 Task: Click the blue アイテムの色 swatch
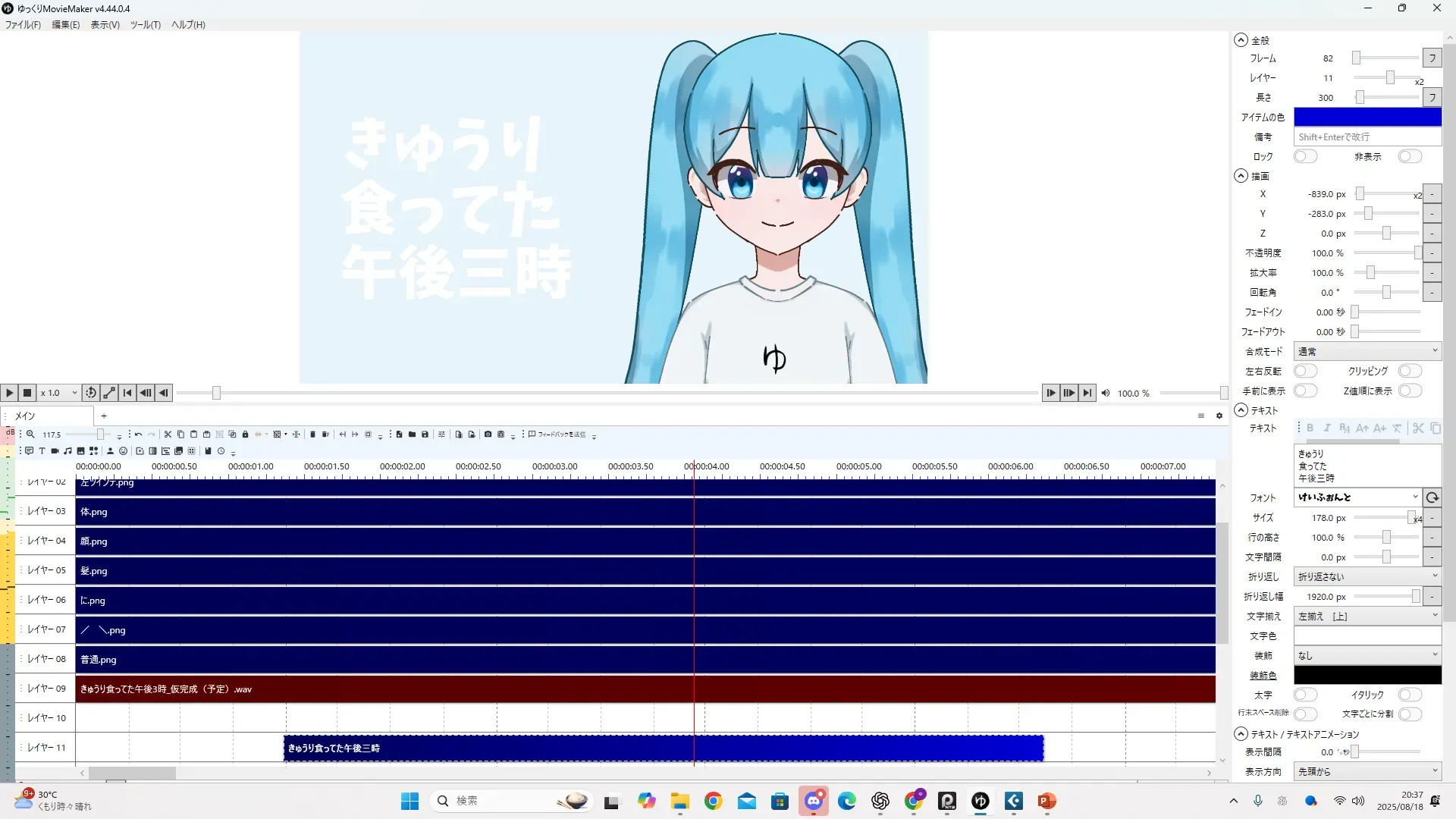click(x=1367, y=117)
